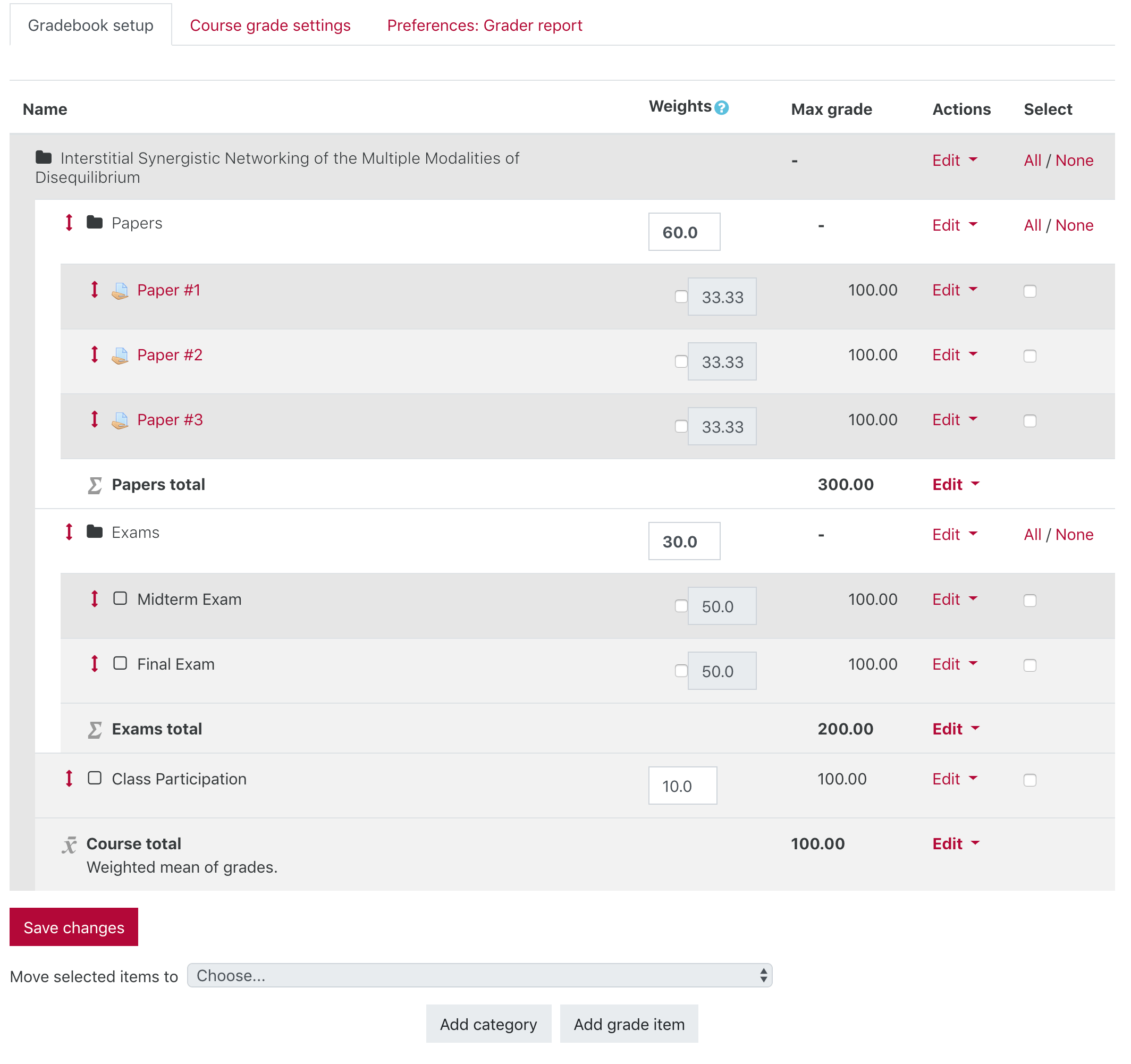Enable the weight override checkbox for Paper #1
The image size is (1131, 1064).
[x=681, y=297]
